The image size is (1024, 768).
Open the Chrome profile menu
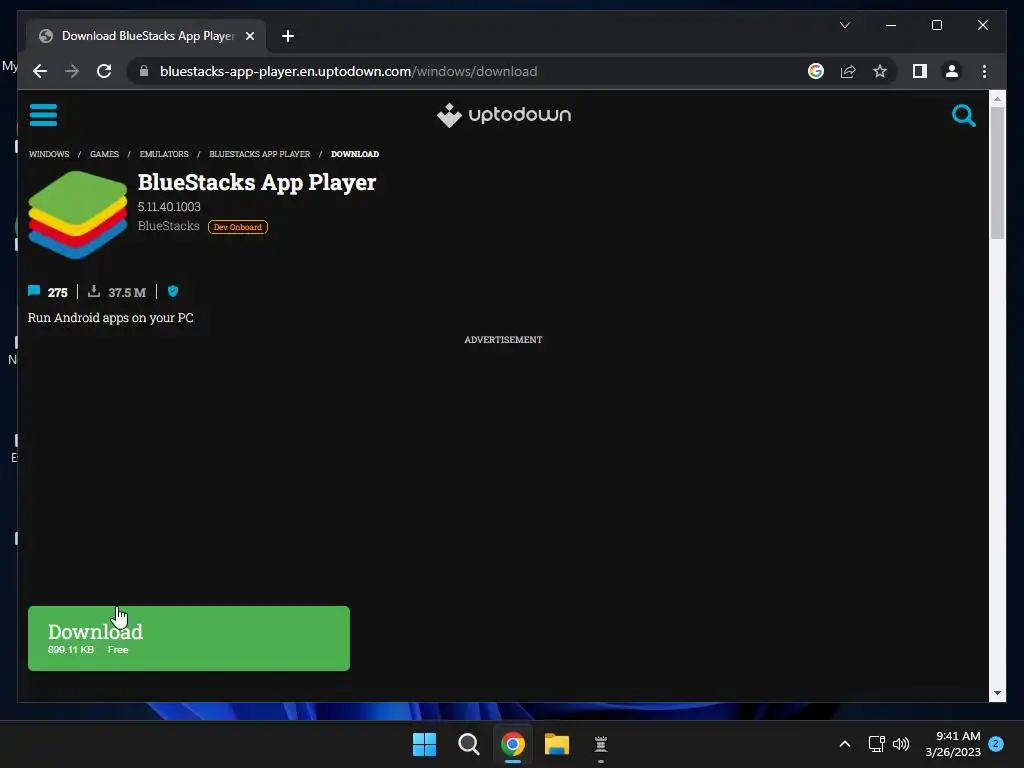(x=952, y=71)
